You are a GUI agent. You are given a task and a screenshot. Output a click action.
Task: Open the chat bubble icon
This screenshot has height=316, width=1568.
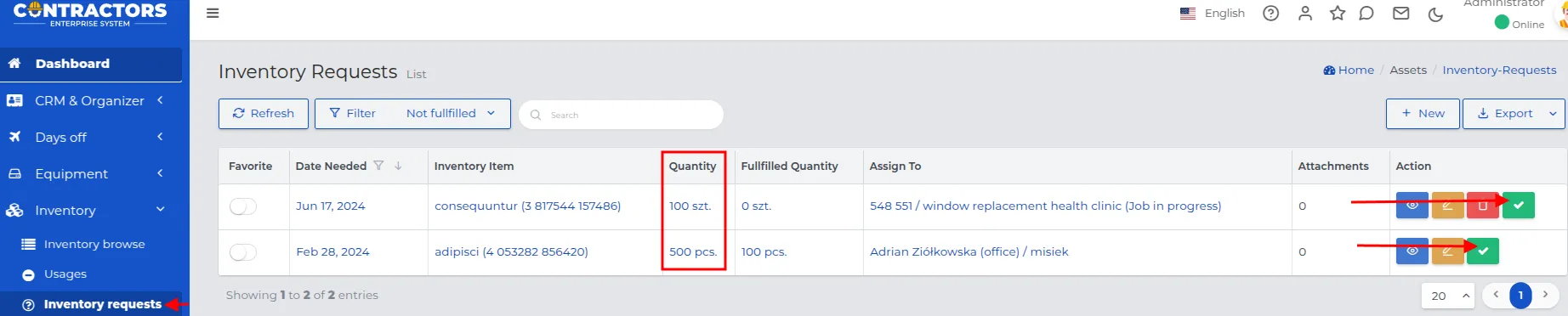[x=1366, y=13]
